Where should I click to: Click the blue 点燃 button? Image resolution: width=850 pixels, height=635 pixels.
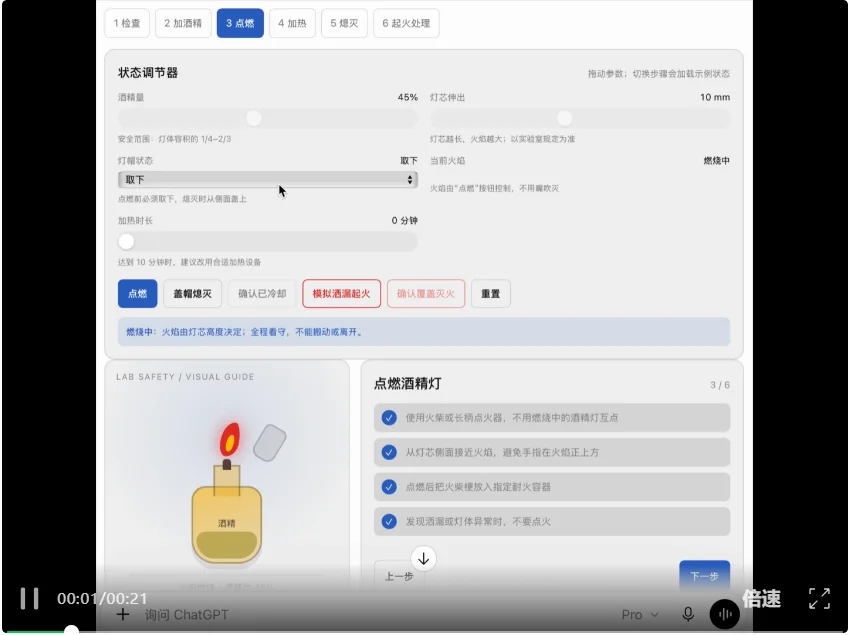(137, 293)
